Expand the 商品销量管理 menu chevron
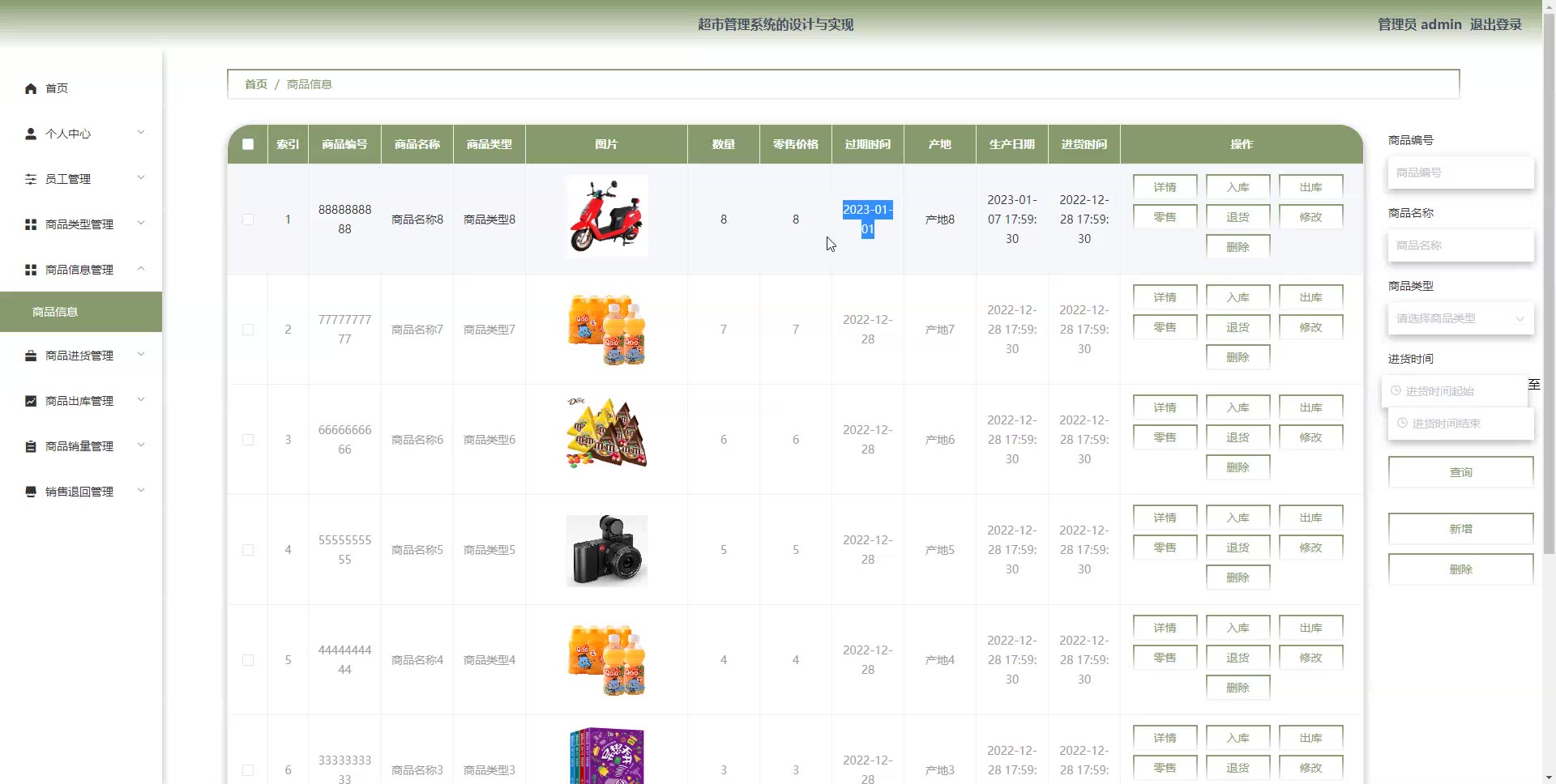This screenshot has height=784, width=1556. click(141, 445)
